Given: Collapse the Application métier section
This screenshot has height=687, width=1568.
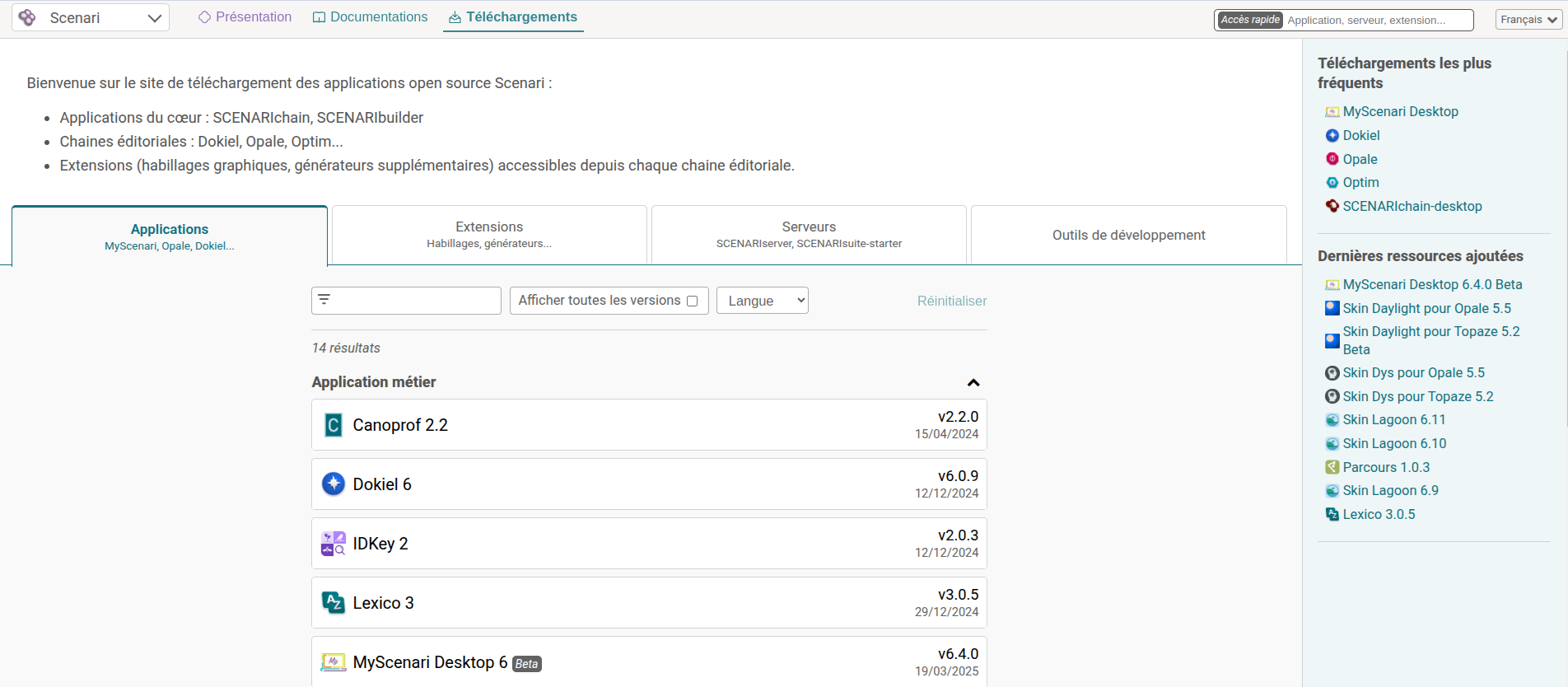Looking at the screenshot, I should (x=973, y=382).
